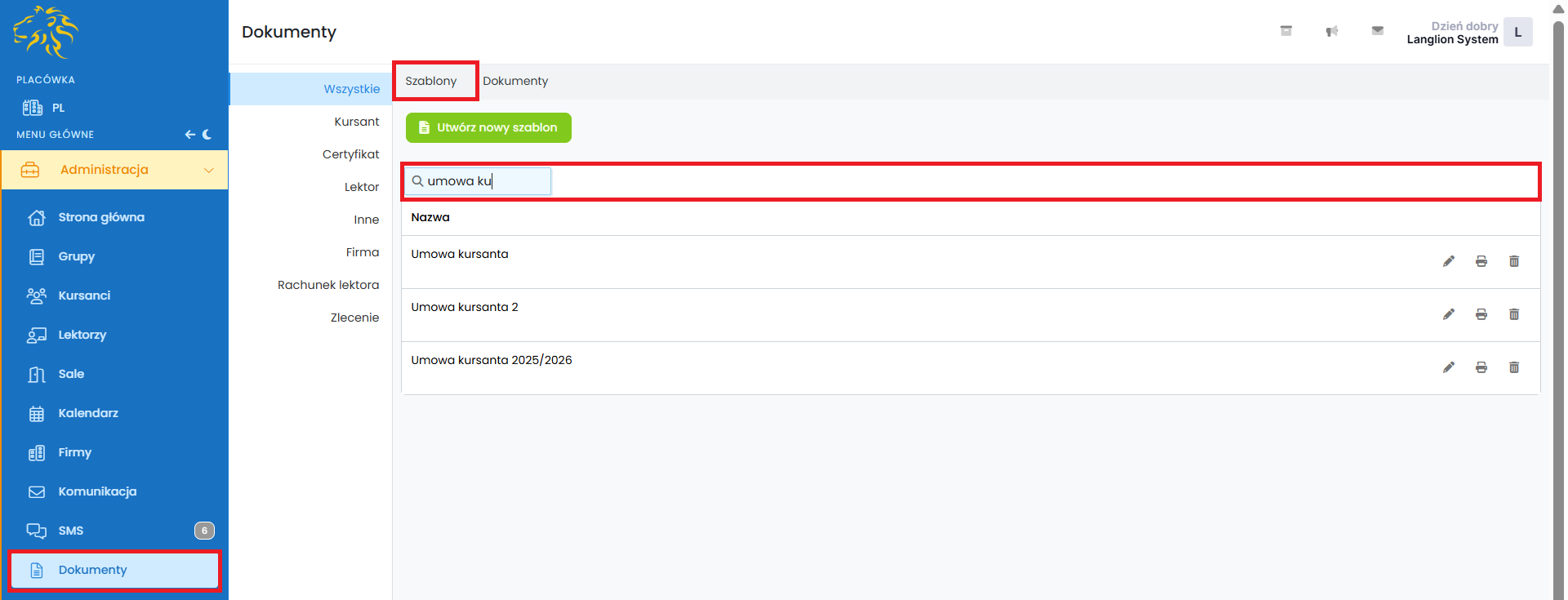Switch to the Dokumenty tab

514,81
